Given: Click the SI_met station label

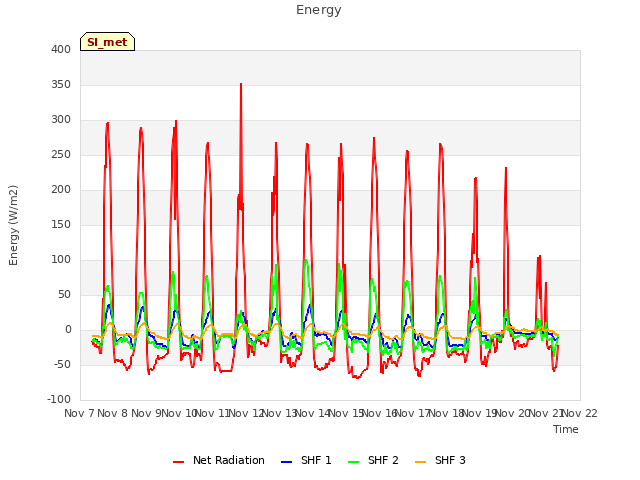Looking at the screenshot, I should click(x=107, y=42).
